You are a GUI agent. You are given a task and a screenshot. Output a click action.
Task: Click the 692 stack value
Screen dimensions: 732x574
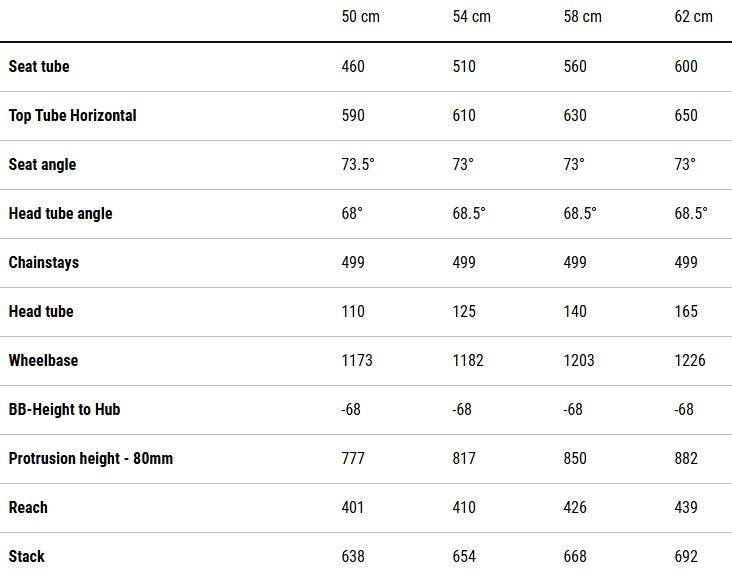pyautogui.click(x=686, y=556)
